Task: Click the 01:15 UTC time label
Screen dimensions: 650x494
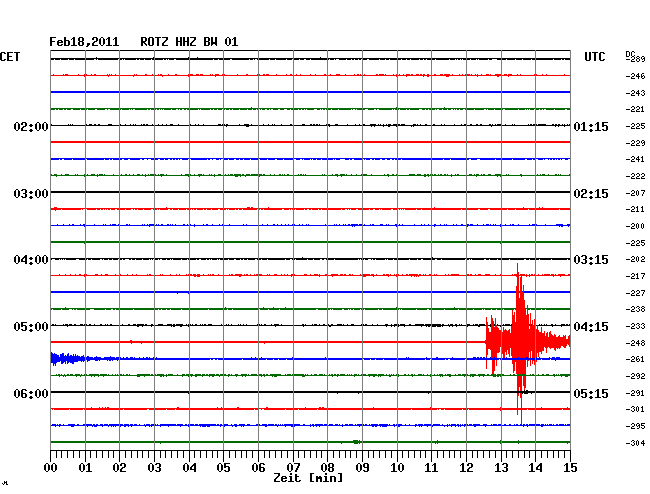Action: pyautogui.click(x=591, y=126)
